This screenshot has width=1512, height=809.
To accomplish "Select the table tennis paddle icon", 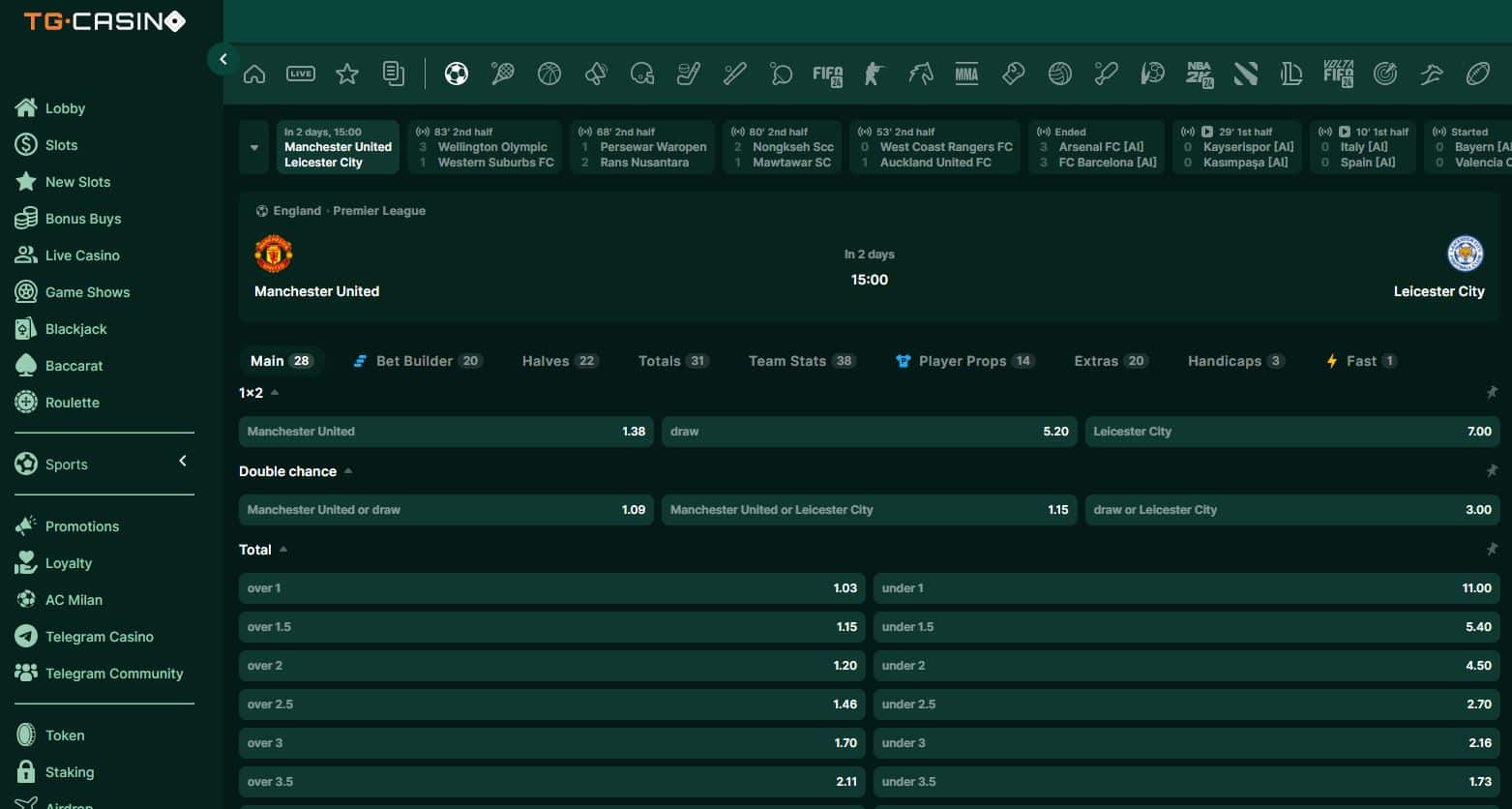I will point(782,74).
